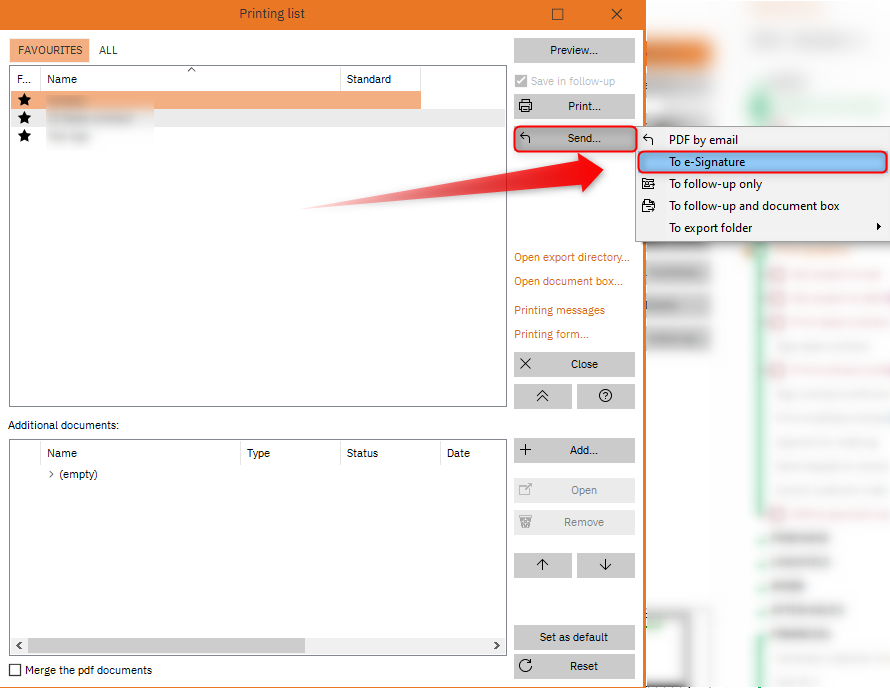This screenshot has height=688, width=890.
Task: Open export directory link
Action: point(572,257)
